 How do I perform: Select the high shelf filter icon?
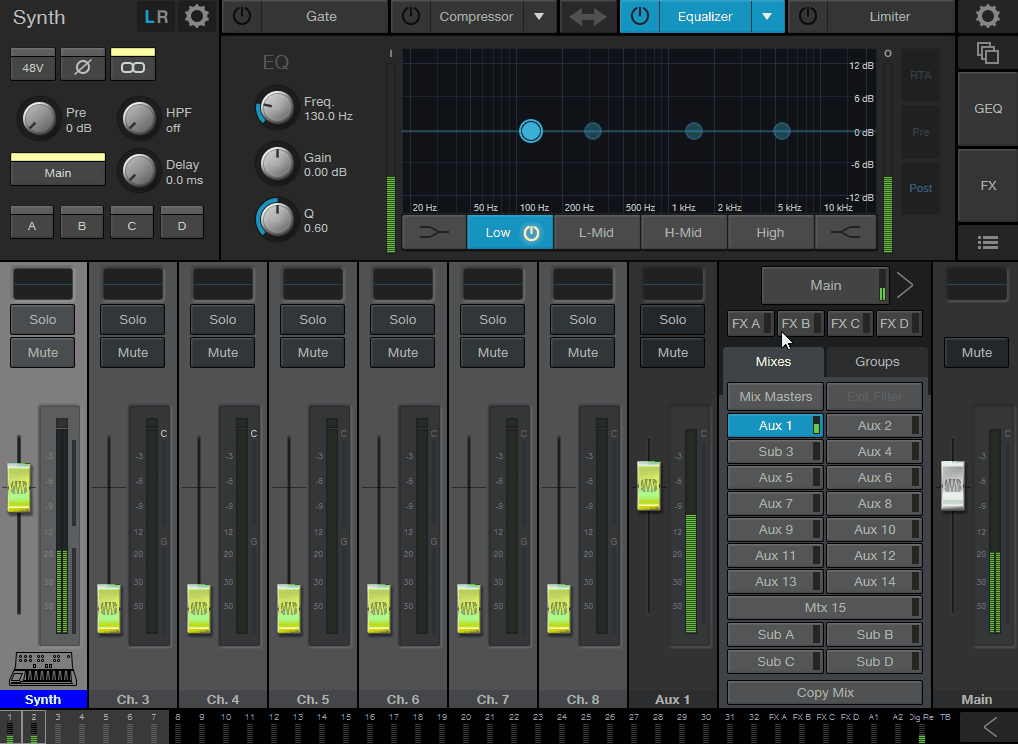[x=845, y=233]
